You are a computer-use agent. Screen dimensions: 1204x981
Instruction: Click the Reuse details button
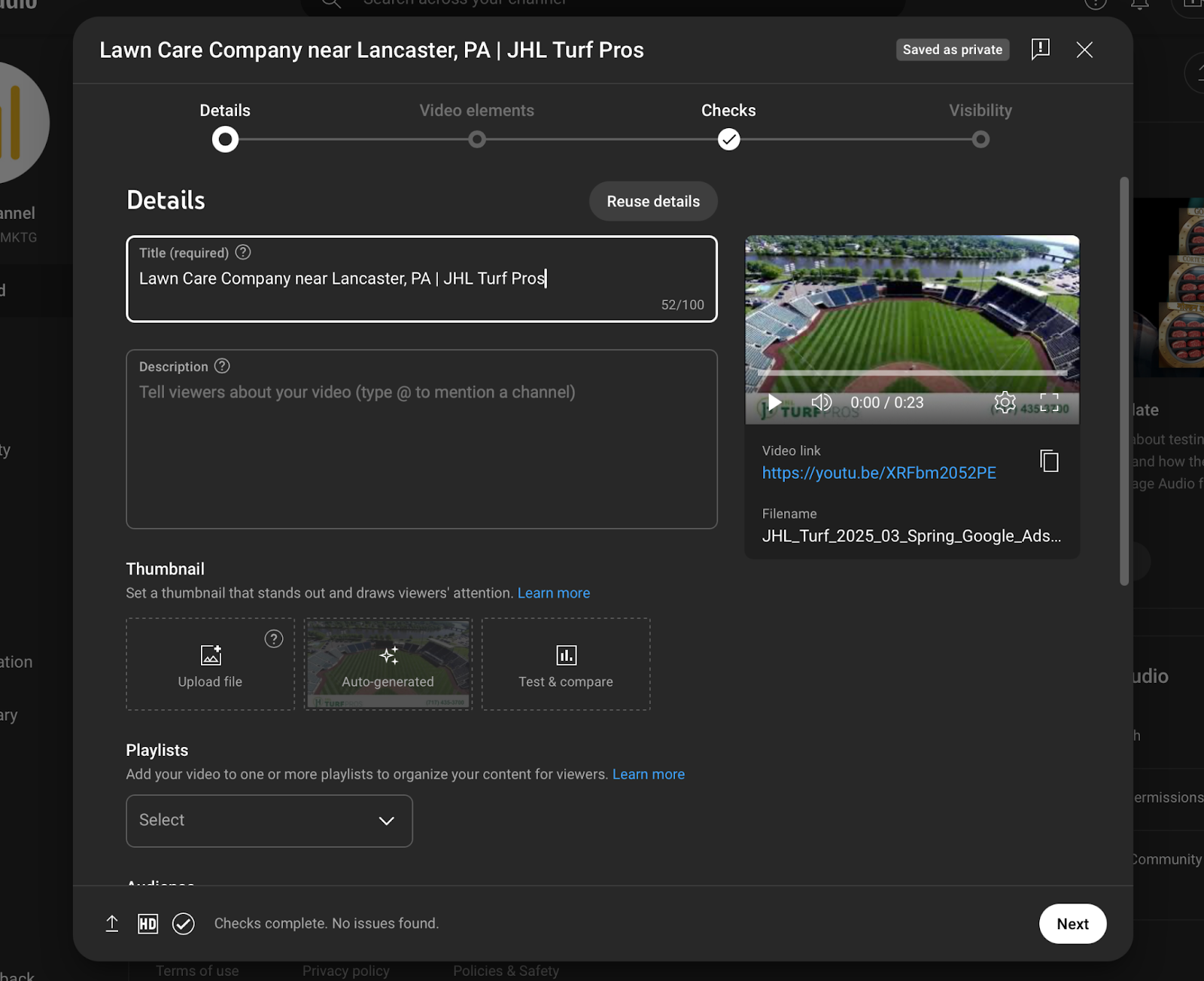(653, 201)
